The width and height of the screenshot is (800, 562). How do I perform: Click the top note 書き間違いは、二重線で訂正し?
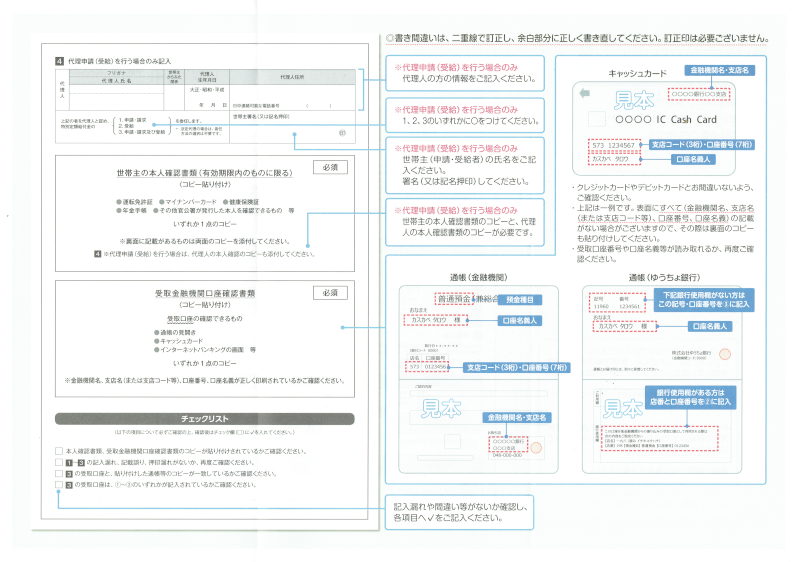[x=578, y=38]
